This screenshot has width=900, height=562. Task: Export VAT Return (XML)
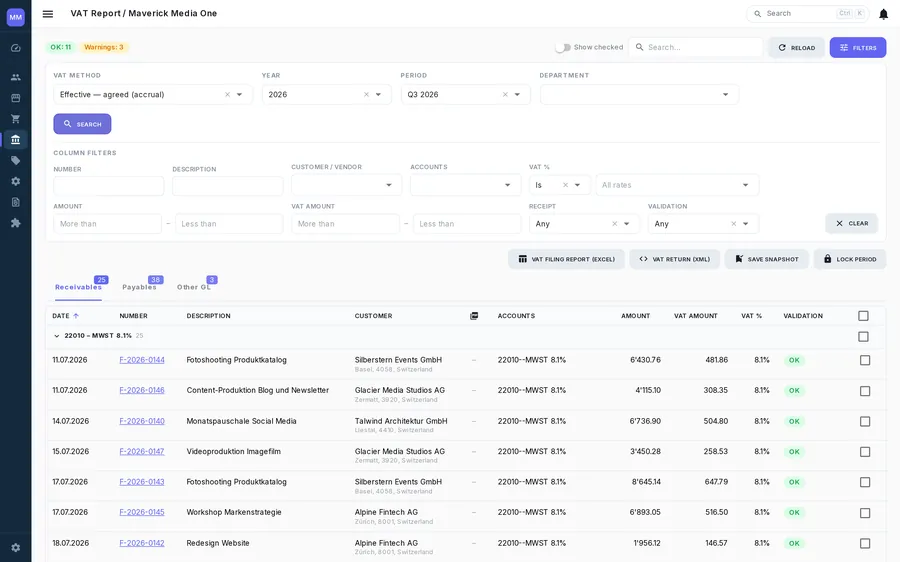674,259
